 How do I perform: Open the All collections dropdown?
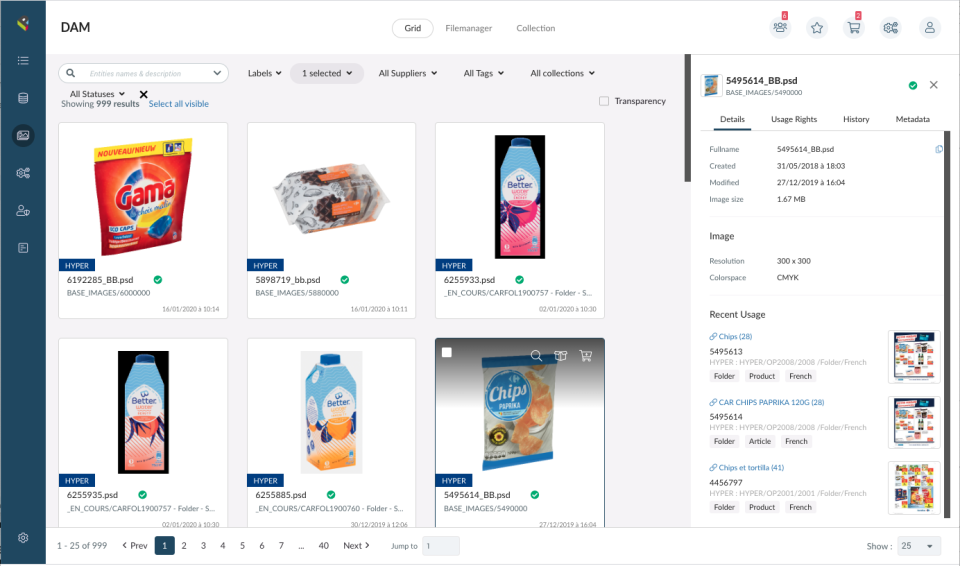pos(563,73)
